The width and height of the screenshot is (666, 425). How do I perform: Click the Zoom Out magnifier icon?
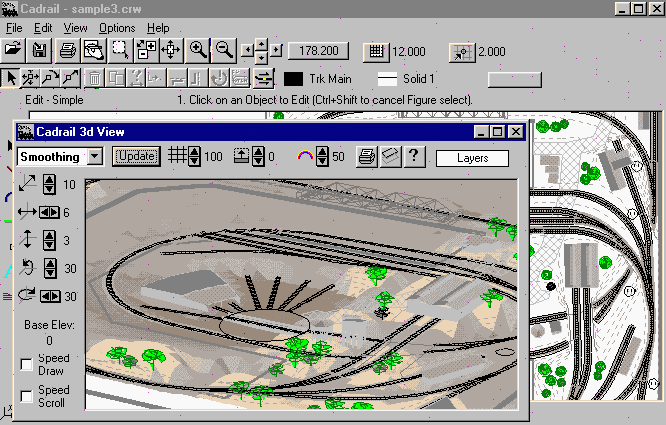(x=224, y=51)
